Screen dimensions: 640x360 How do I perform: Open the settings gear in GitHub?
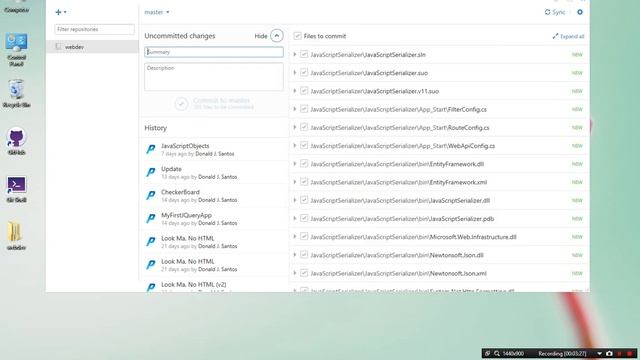click(580, 12)
